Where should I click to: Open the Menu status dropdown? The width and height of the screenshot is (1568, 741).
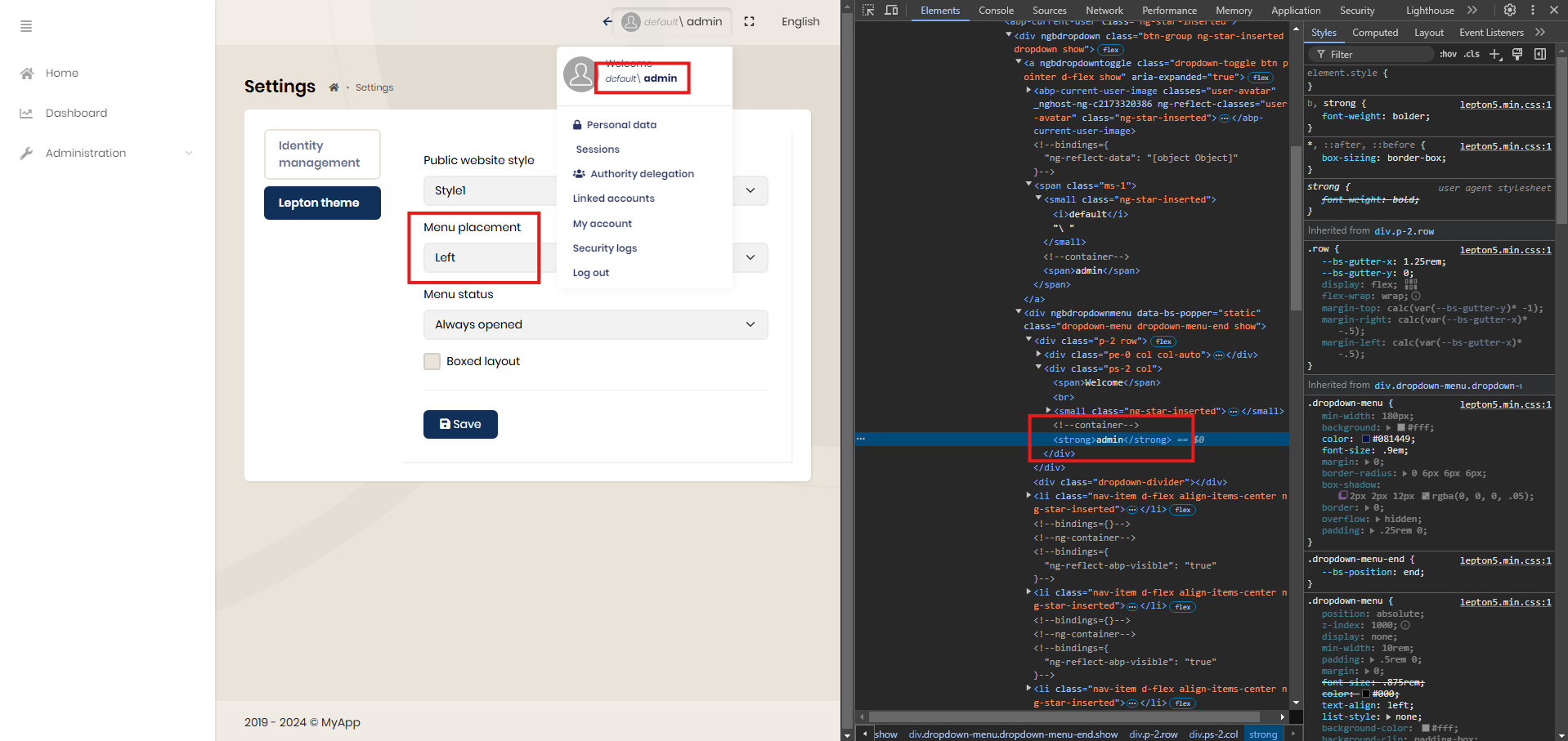[595, 324]
